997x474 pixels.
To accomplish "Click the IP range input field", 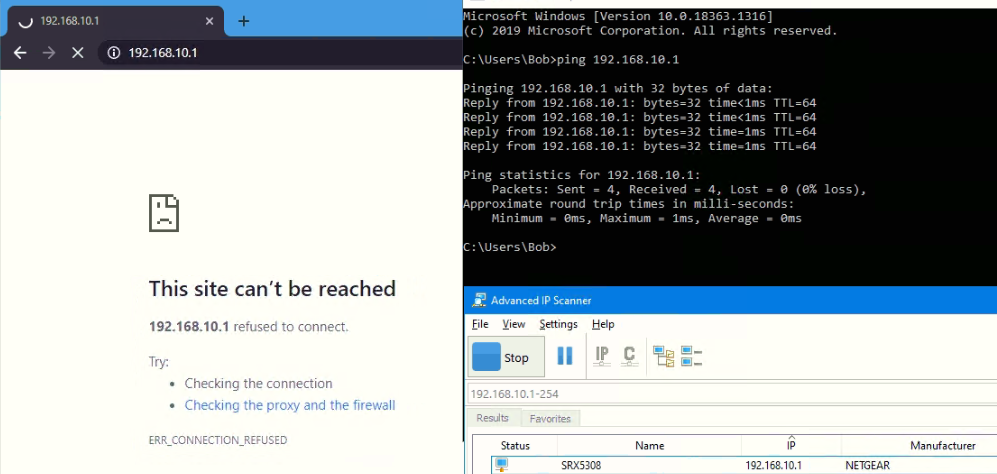I will [x=730, y=393].
